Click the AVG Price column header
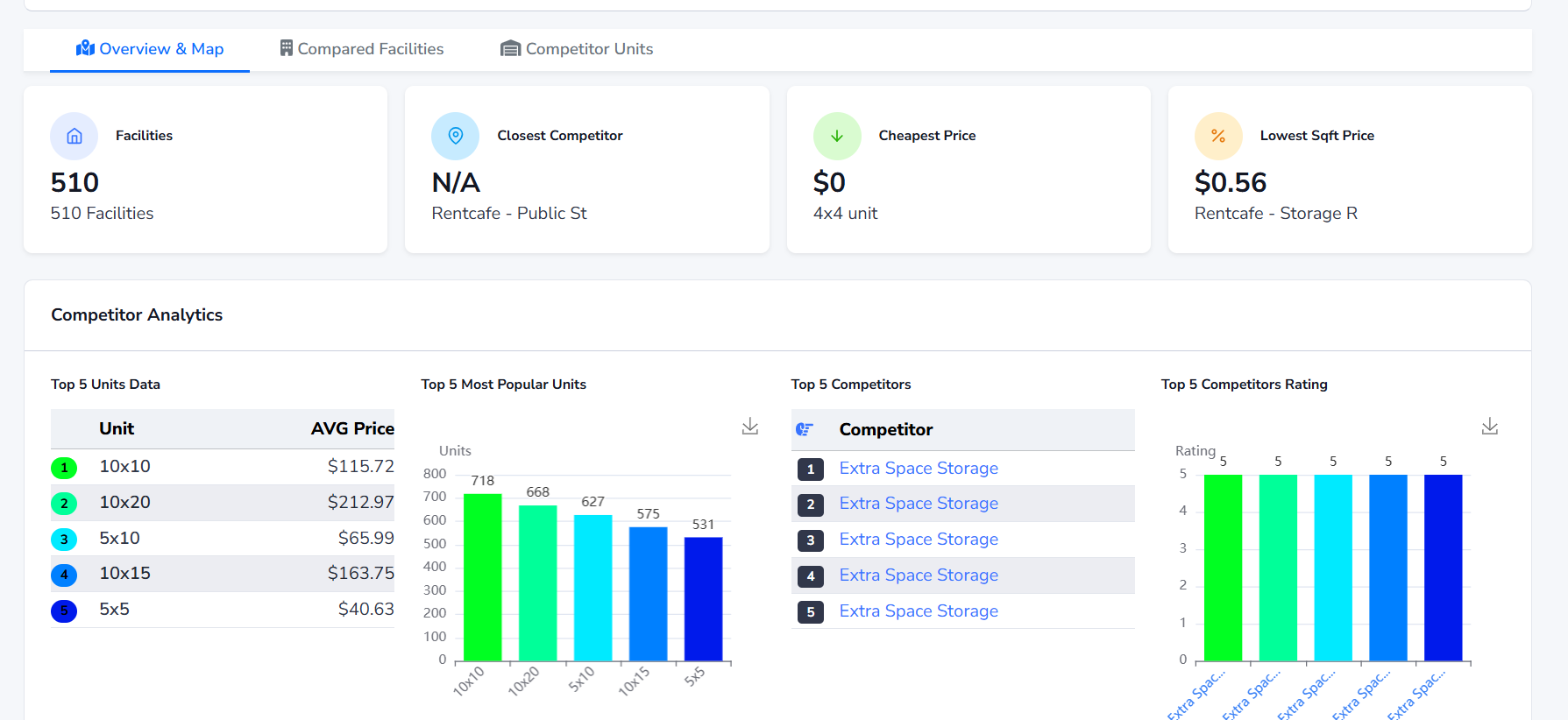This screenshot has width=1568, height=720. click(x=352, y=428)
